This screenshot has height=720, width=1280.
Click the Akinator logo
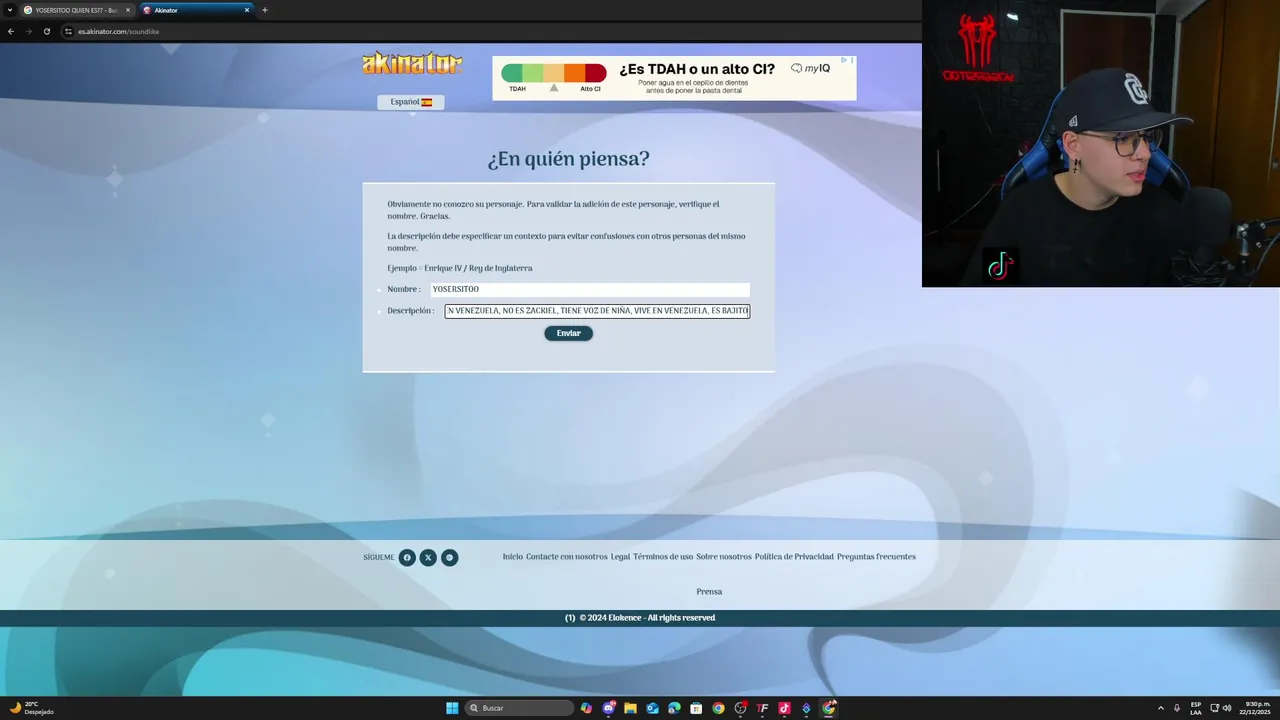click(x=412, y=64)
